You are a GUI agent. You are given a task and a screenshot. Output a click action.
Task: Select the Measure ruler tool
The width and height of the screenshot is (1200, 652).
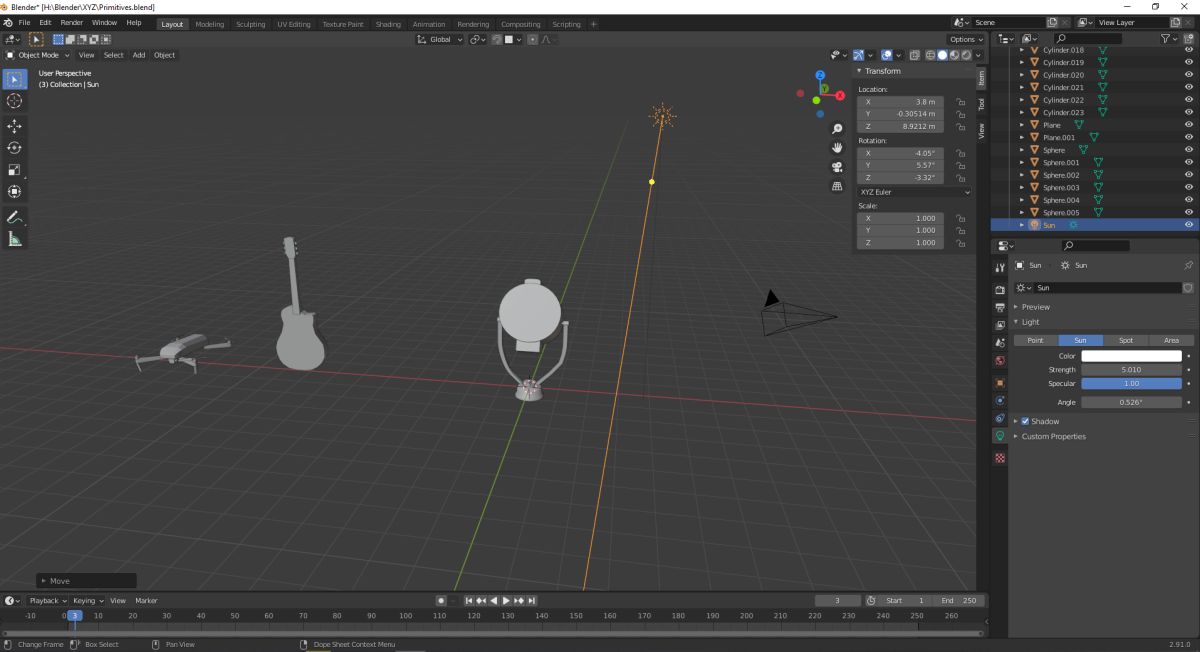[15, 239]
